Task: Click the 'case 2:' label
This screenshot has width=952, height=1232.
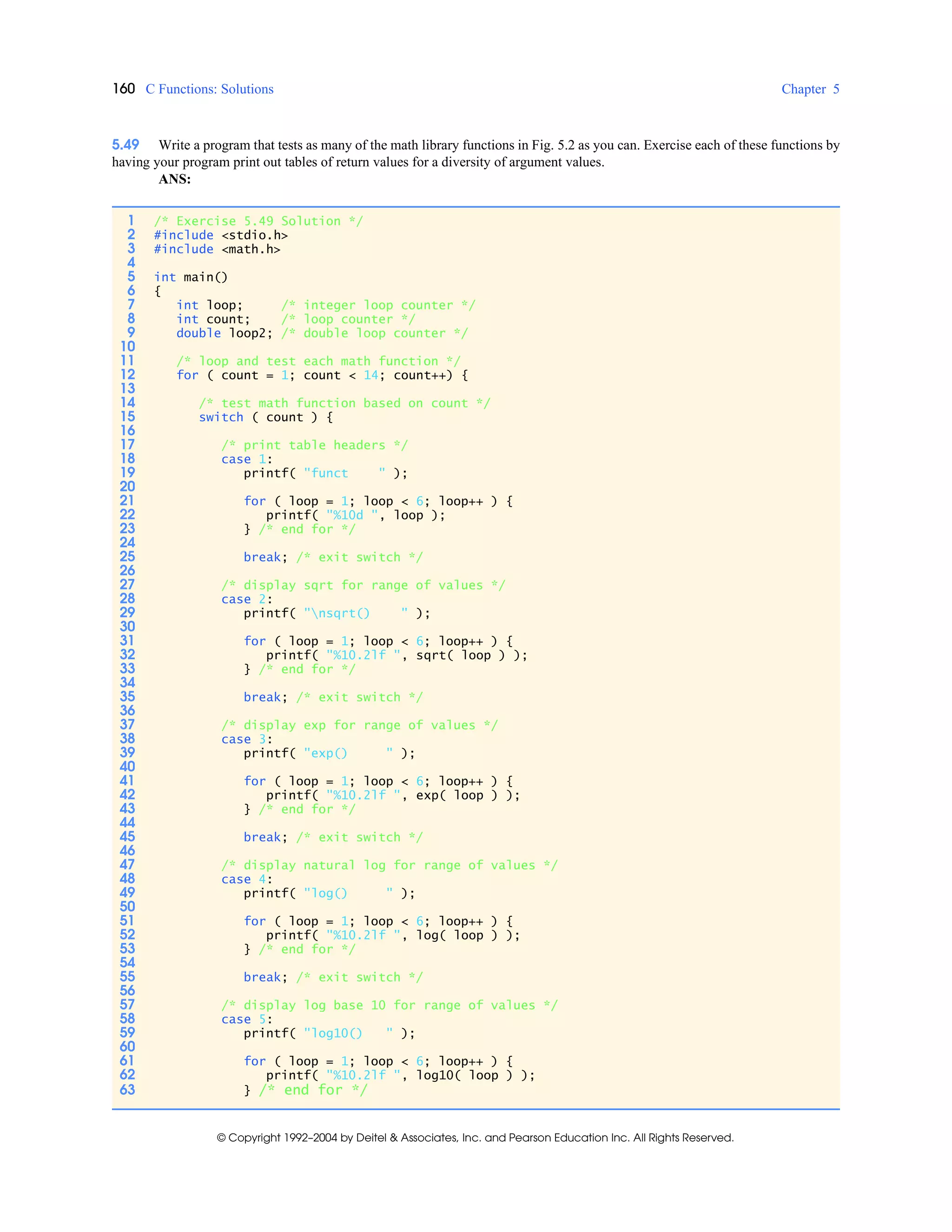Action: [247, 599]
